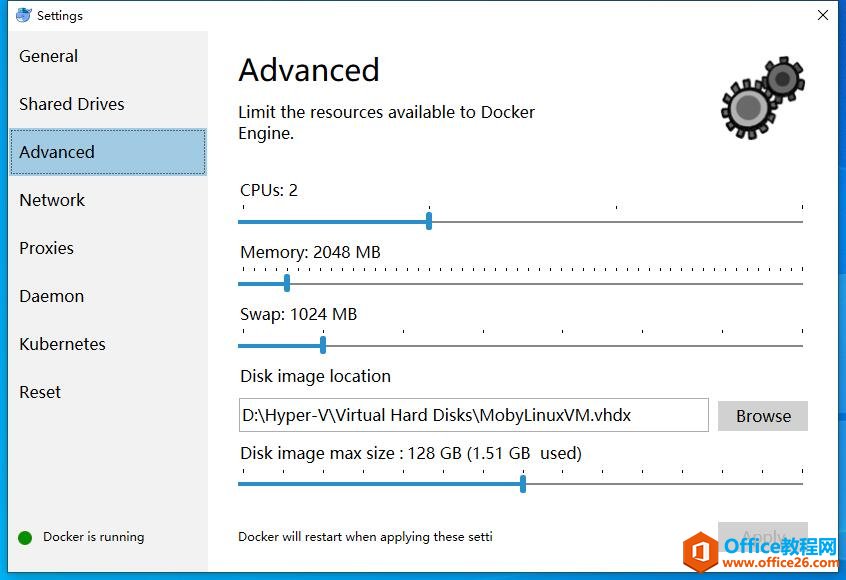Click the Apply button

click(x=762, y=536)
